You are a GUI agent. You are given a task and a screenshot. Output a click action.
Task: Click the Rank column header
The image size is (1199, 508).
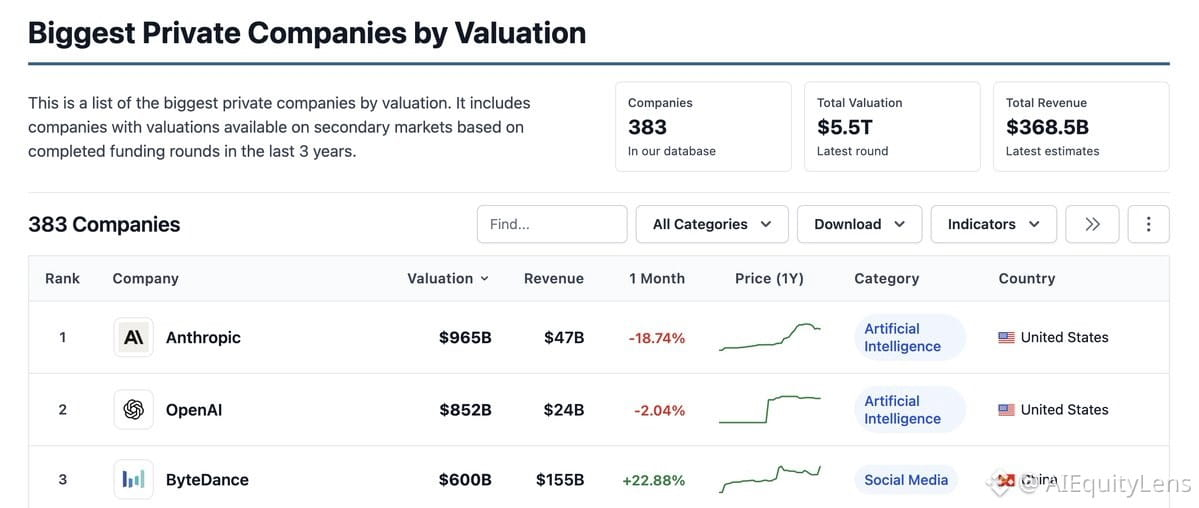pyautogui.click(x=62, y=278)
